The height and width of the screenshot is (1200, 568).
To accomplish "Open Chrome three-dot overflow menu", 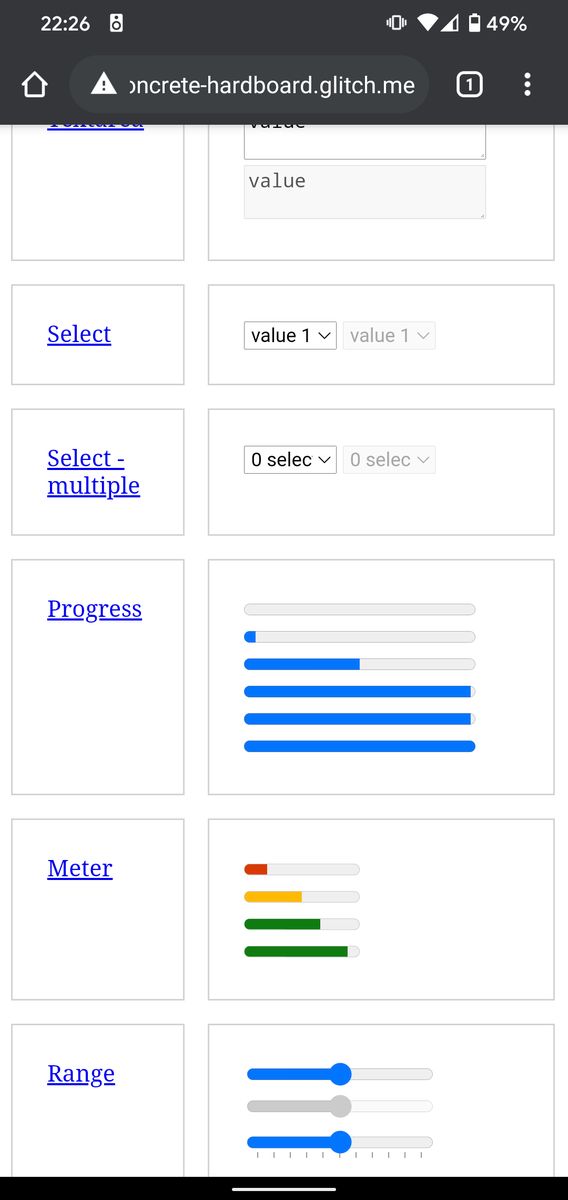I will (527, 85).
